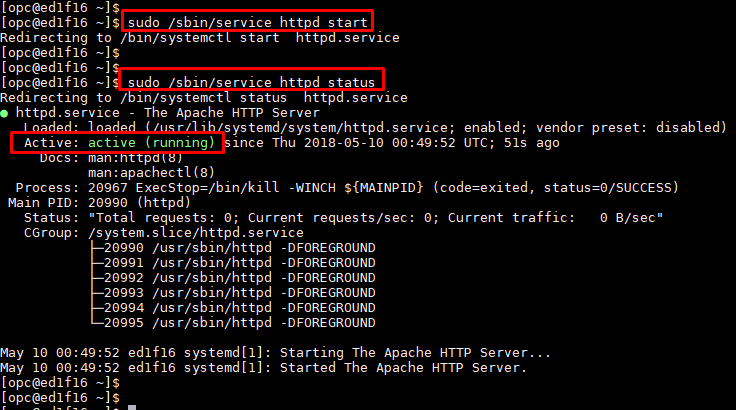Click the 'sudo /sbin/service httpd status' command
Image resolution: width=736 pixels, height=410 pixels.
point(252,82)
